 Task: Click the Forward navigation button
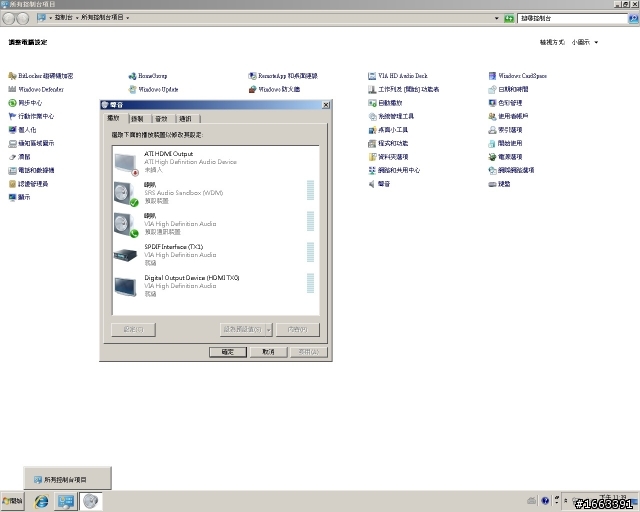[22, 18]
